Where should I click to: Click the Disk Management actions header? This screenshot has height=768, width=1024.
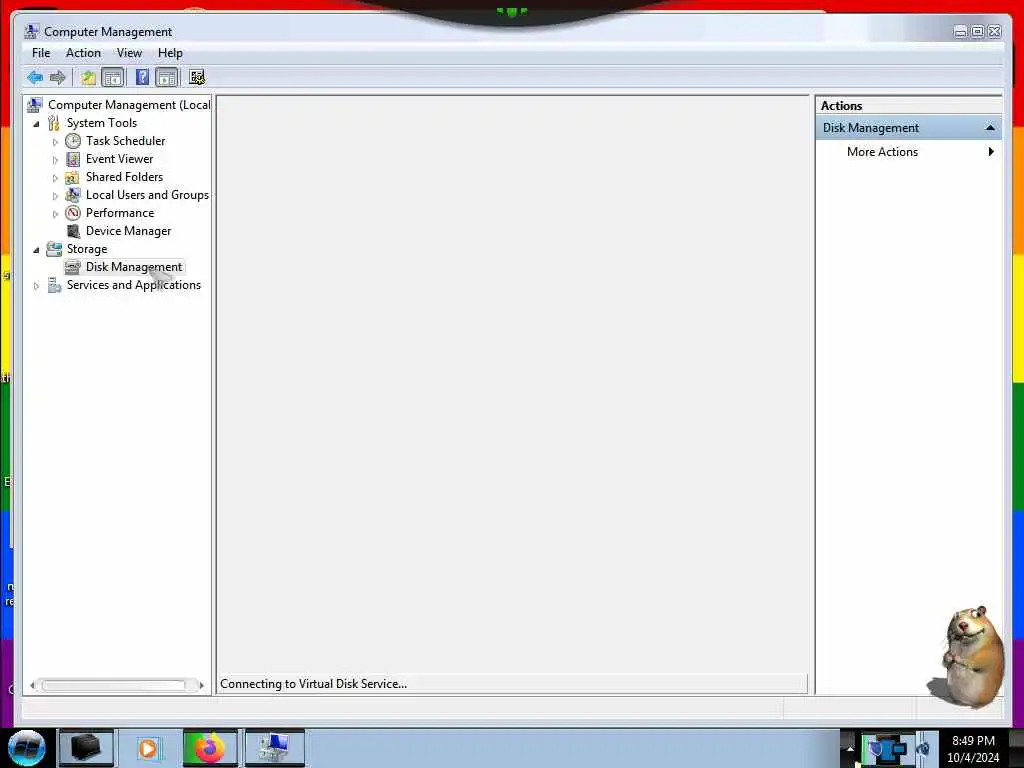(908, 128)
